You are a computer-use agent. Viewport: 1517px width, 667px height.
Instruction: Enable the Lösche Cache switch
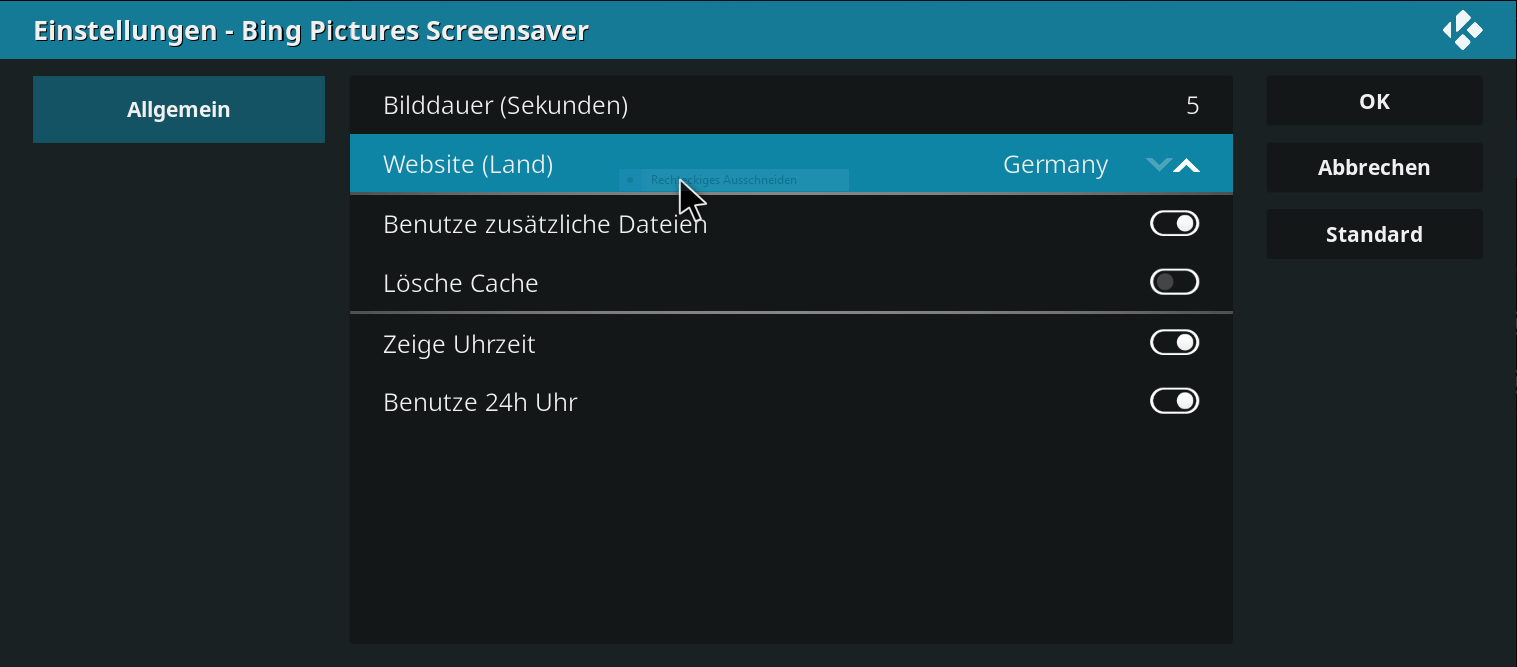(1174, 283)
